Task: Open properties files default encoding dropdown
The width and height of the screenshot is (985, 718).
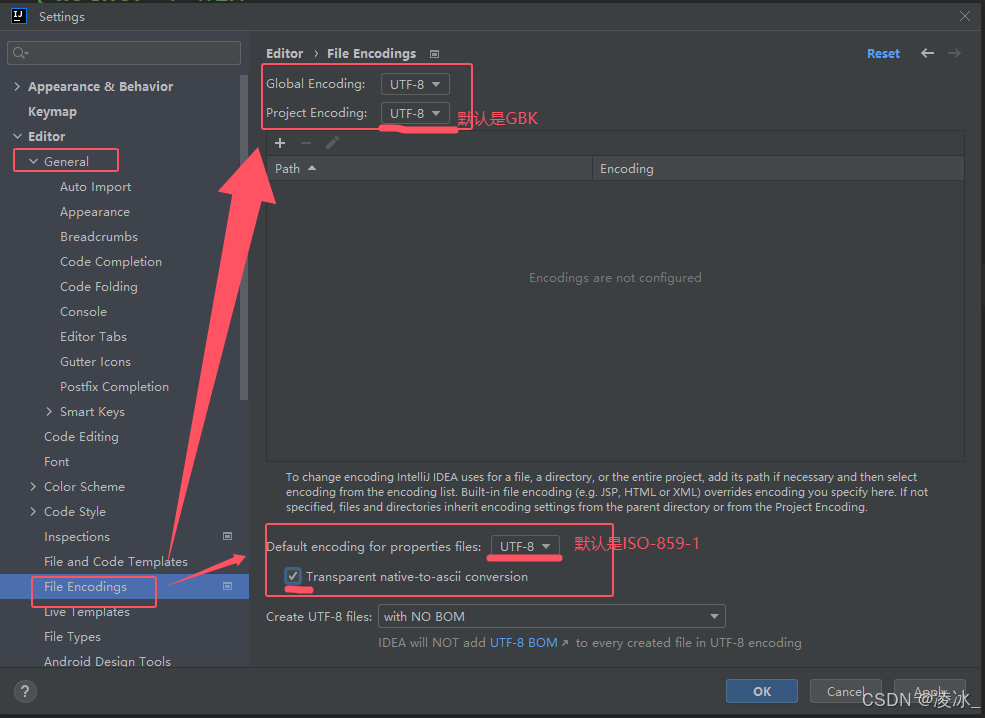Action: point(525,547)
